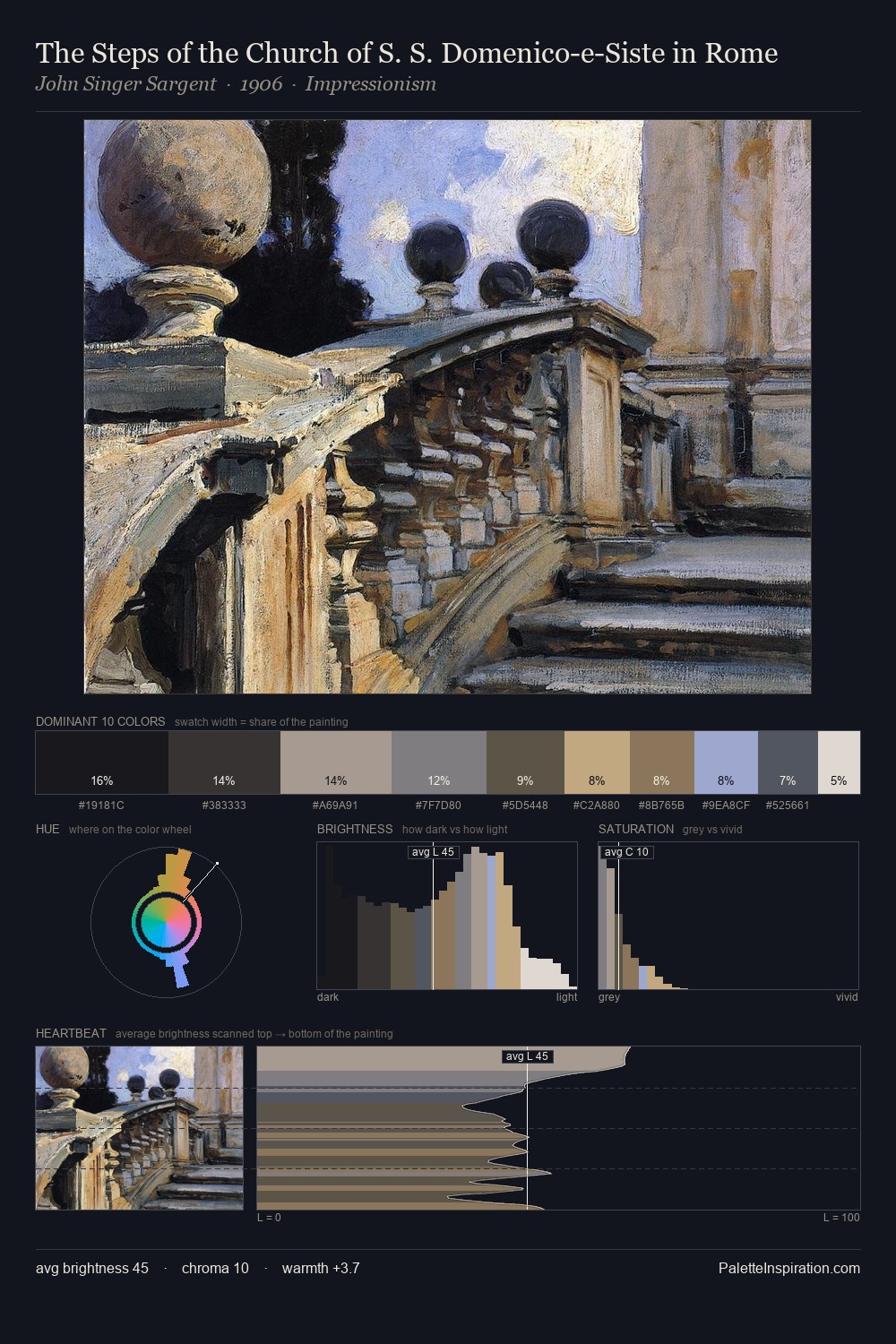Select the #5D5448 9% swatch

(x=525, y=762)
